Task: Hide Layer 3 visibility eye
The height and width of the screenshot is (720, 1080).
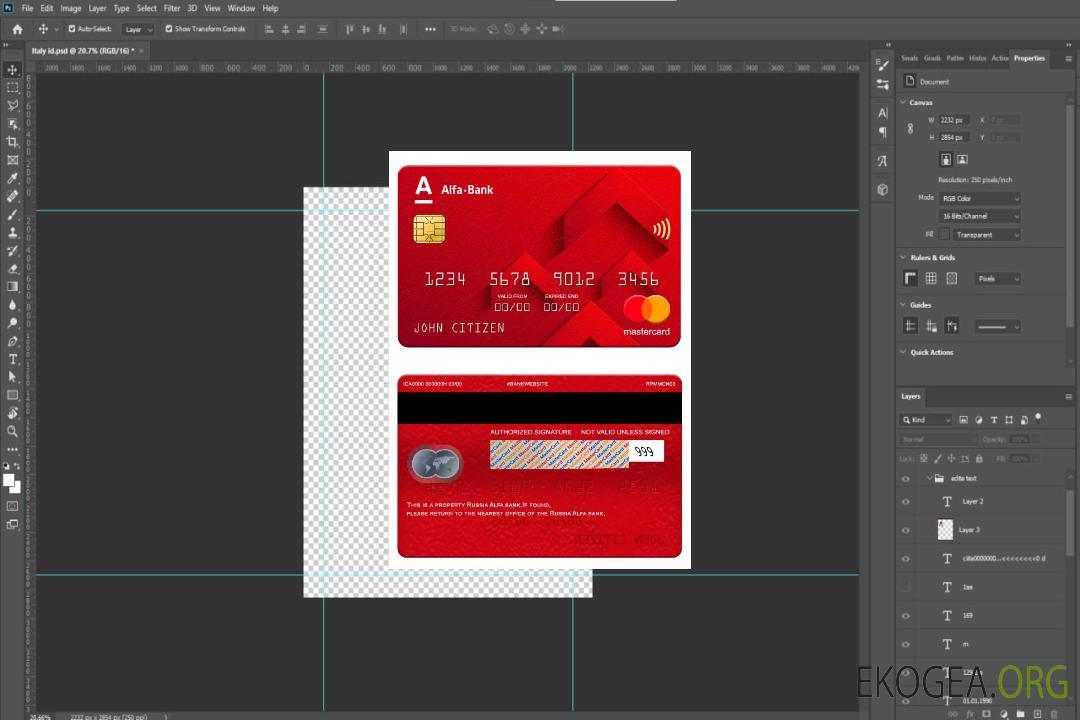Action: click(906, 530)
